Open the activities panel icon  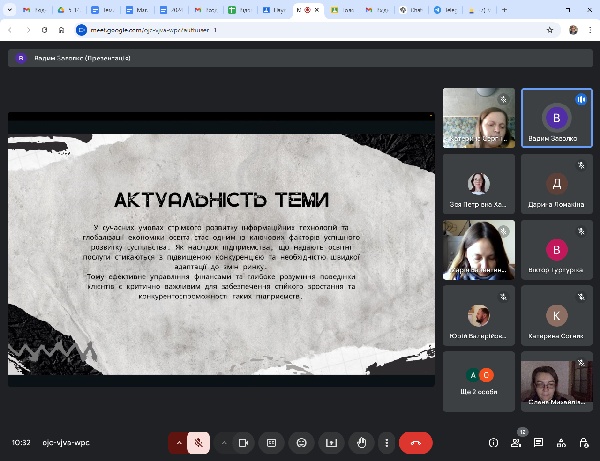click(x=562, y=442)
